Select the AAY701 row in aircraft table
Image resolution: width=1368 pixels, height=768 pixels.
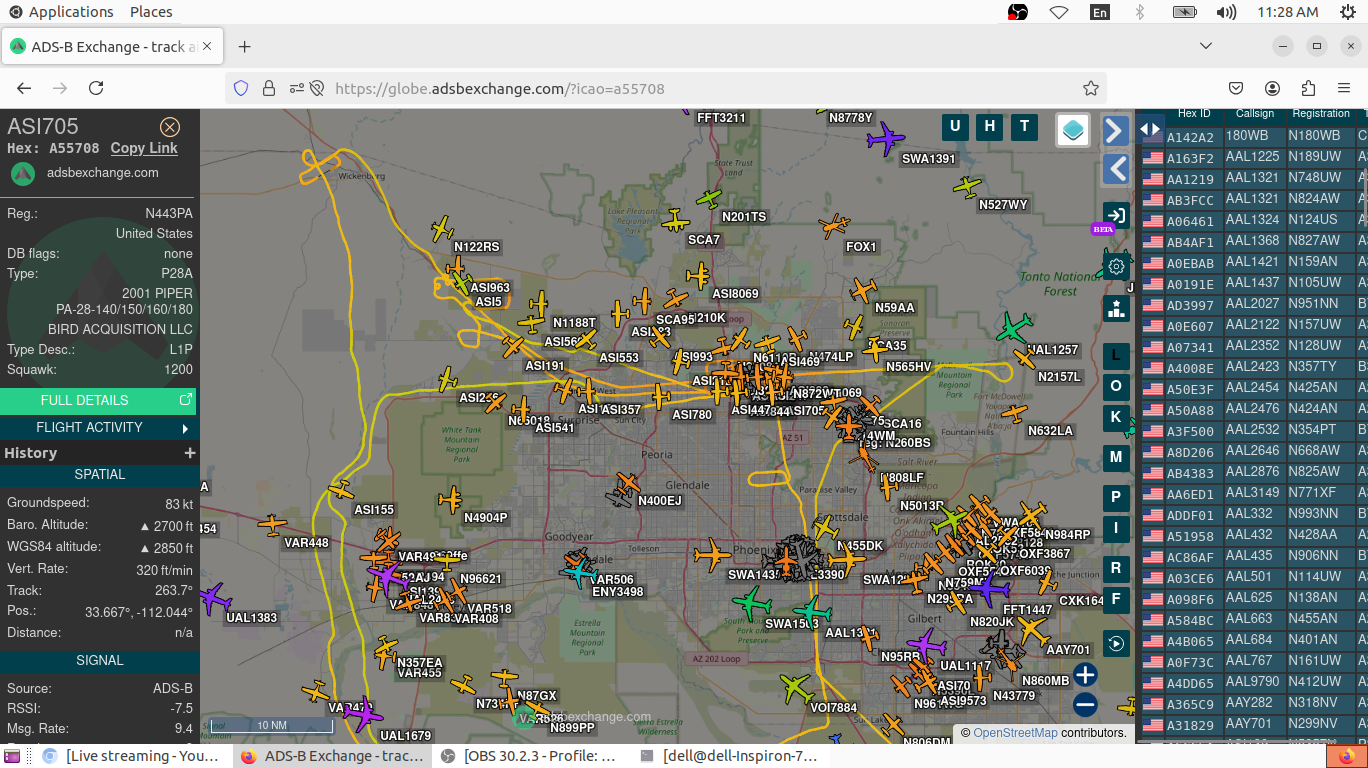tap(1254, 724)
